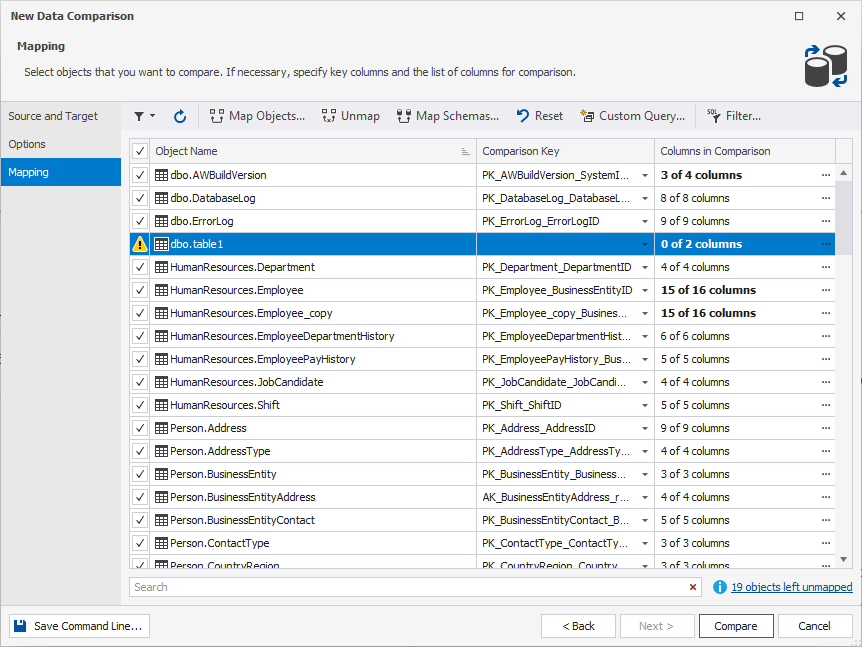Open the Filter settings dialog
The height and width of the screenshot is (647, 862).
pos(735,116)
